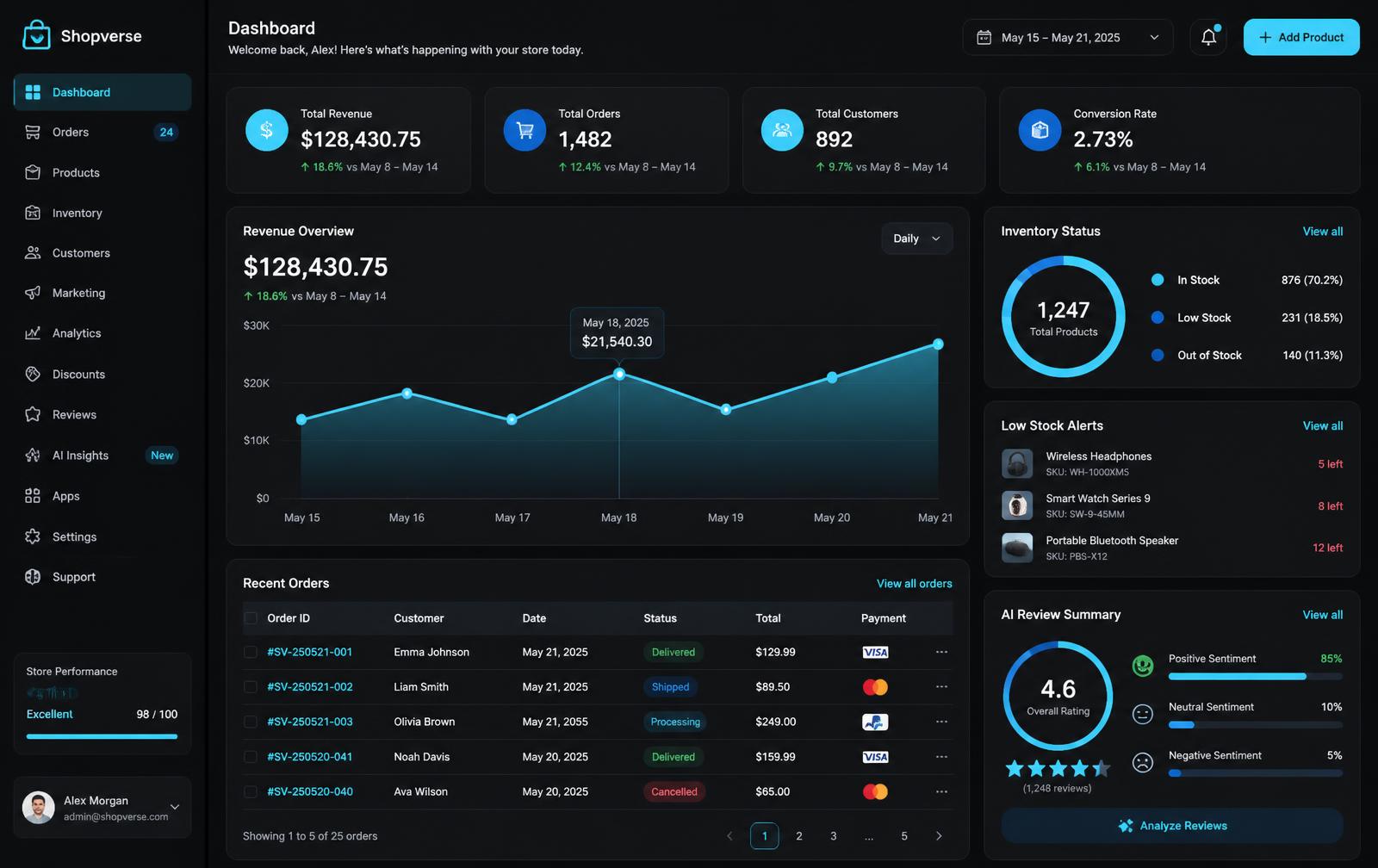Open the May 15 – May 21, 2025 date range dropdown
Viewport: 1378px width, 868px height.
[x=1068, y=37]
